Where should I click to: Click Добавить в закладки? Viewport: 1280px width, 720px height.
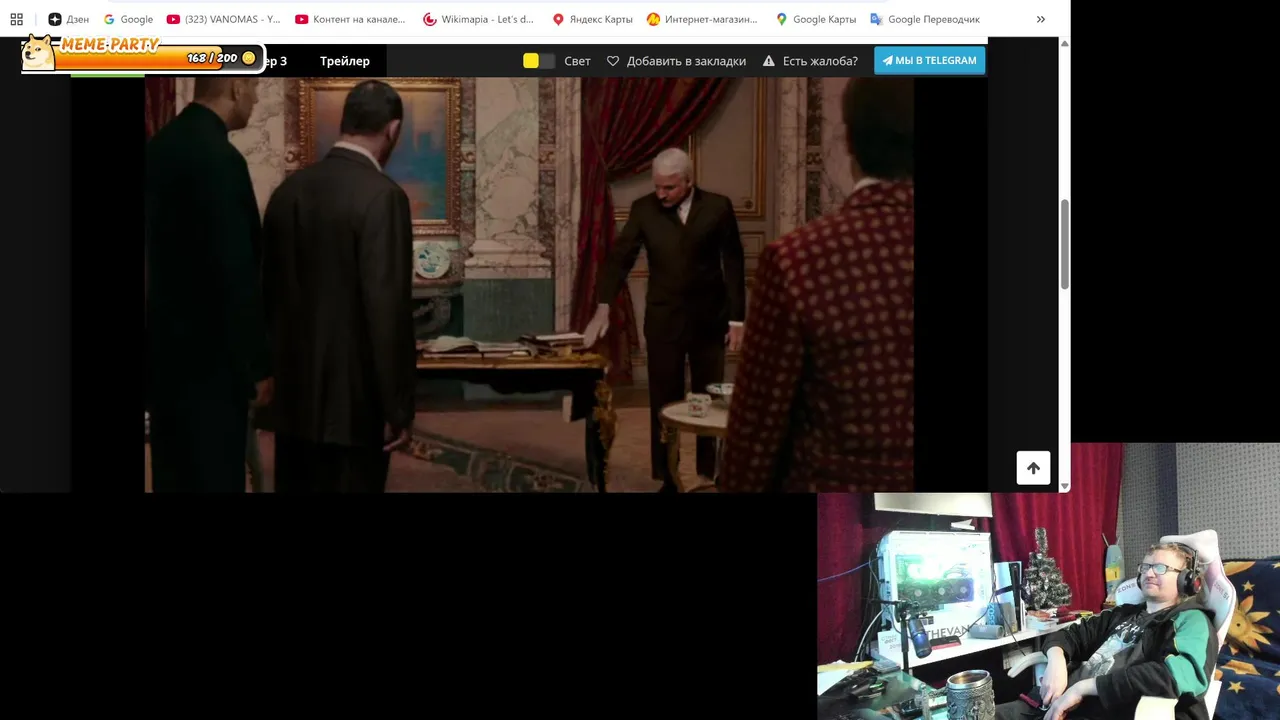(x=686, y=61)
